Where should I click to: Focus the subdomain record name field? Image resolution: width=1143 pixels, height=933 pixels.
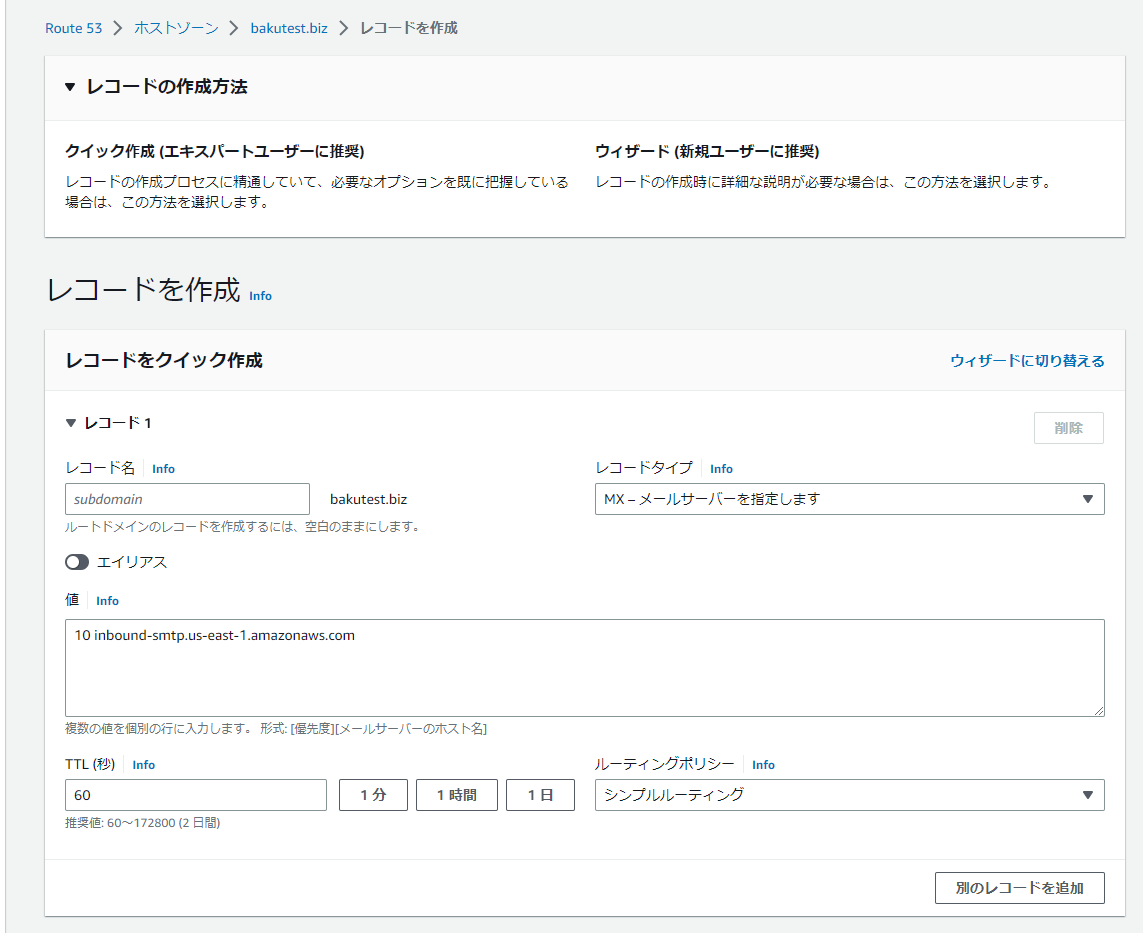[x=187, y=499]
